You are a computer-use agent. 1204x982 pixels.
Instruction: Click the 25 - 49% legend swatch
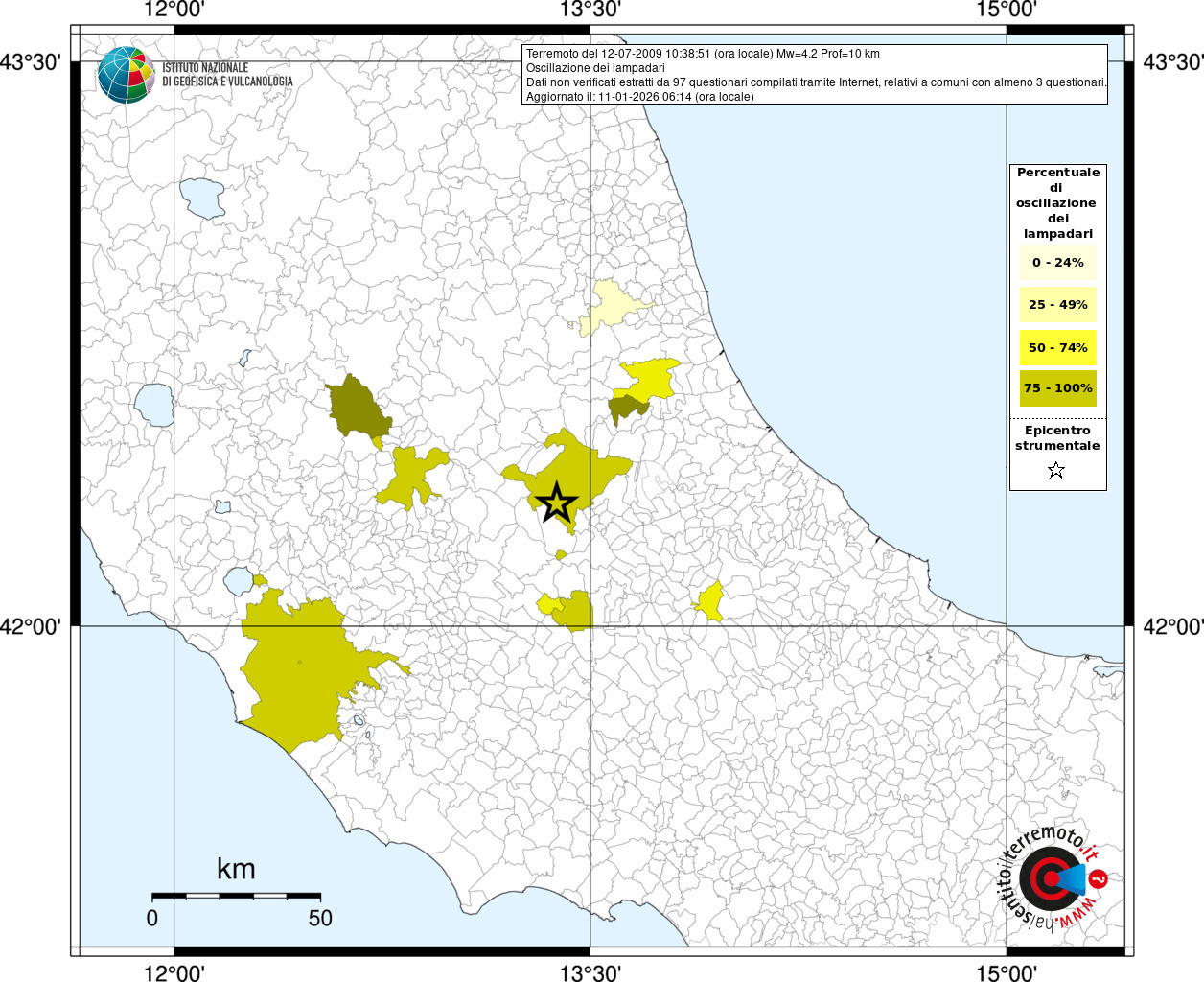point(1057,305)
